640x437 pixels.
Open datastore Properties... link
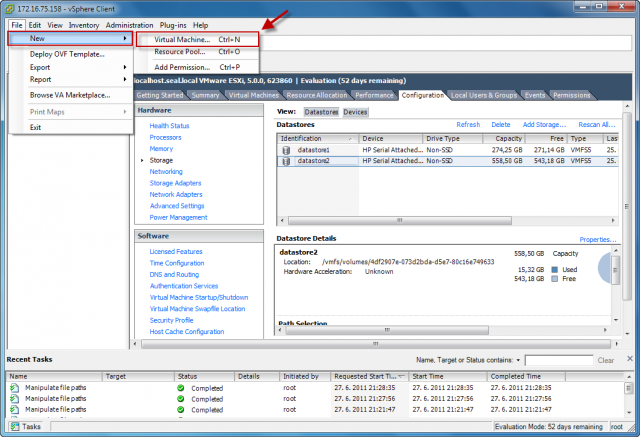[x=598, y=240]
